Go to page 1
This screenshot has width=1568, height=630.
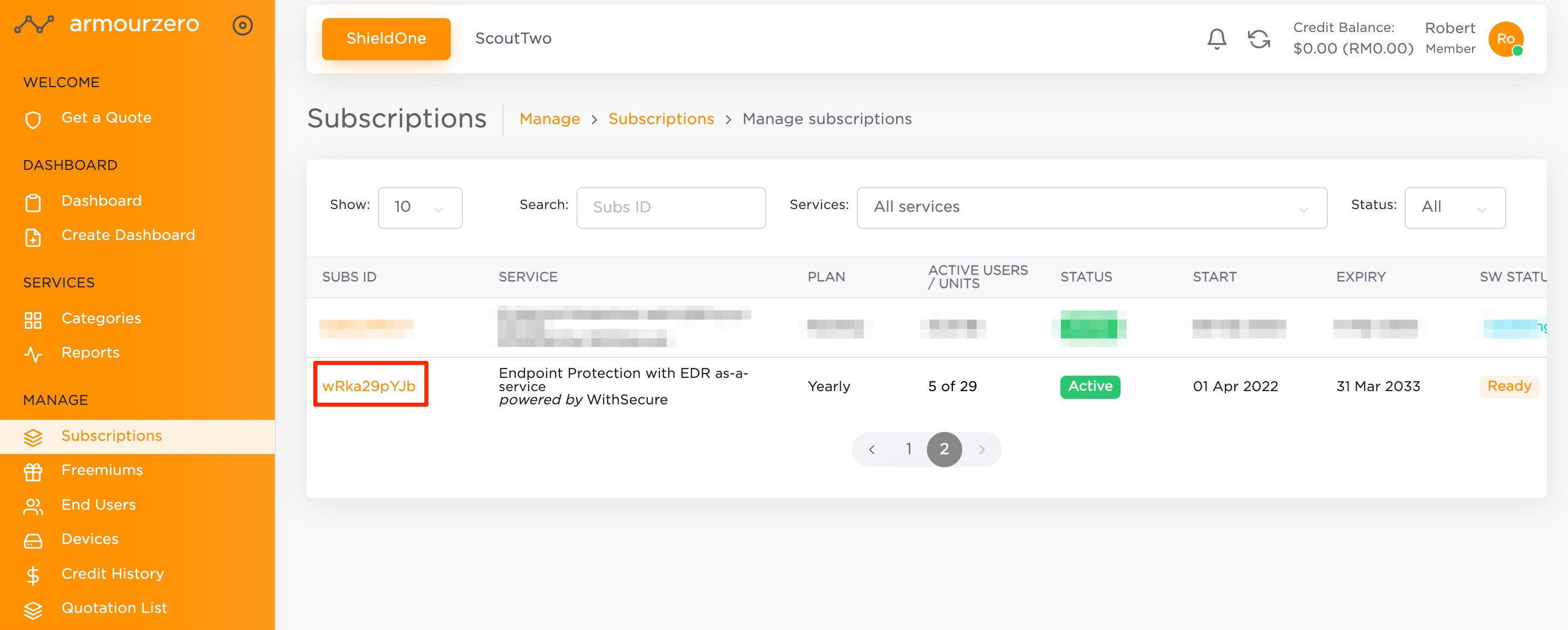coord(908,449)
